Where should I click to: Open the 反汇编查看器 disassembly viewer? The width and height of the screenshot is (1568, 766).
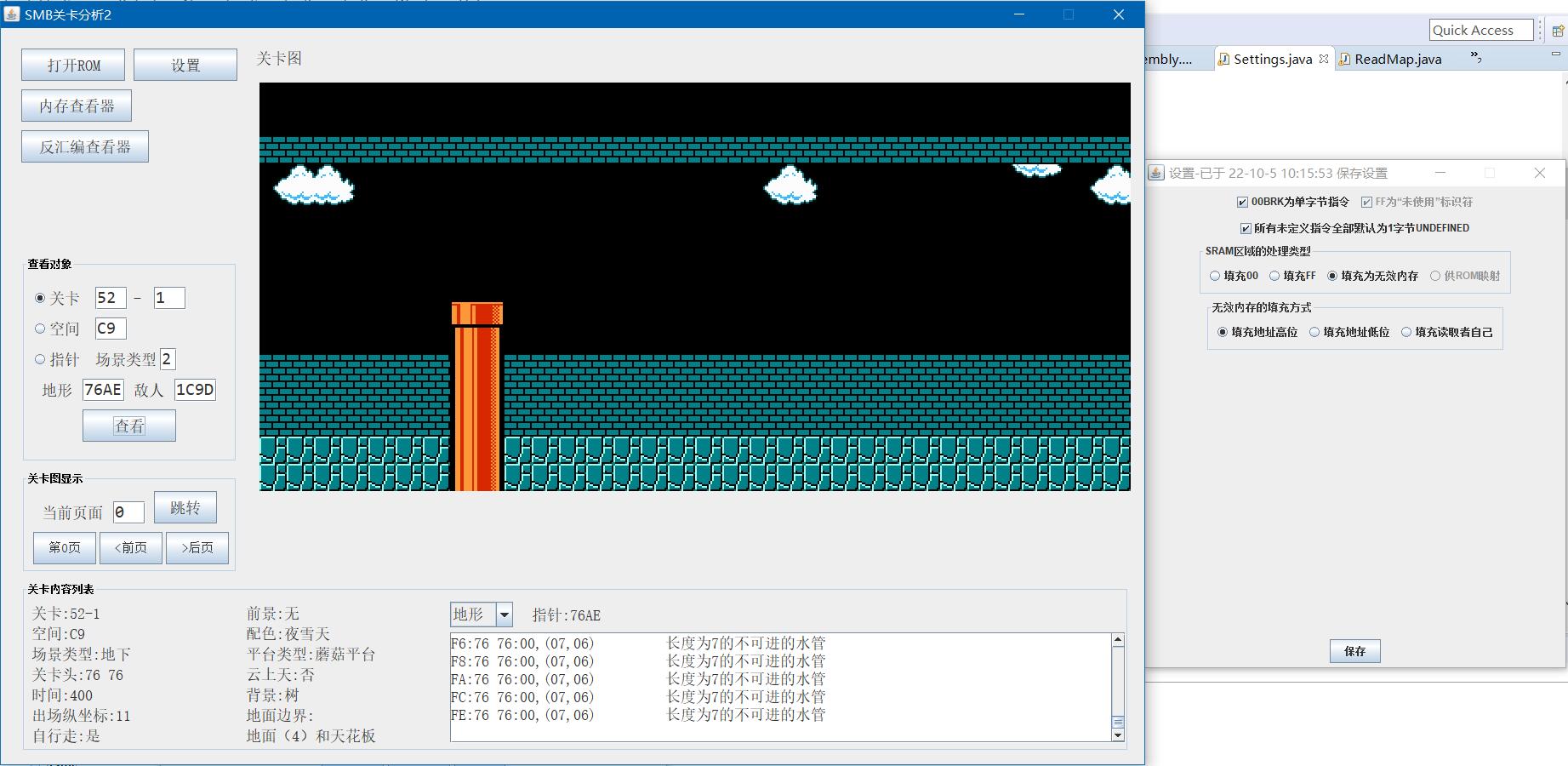[85, 146]
